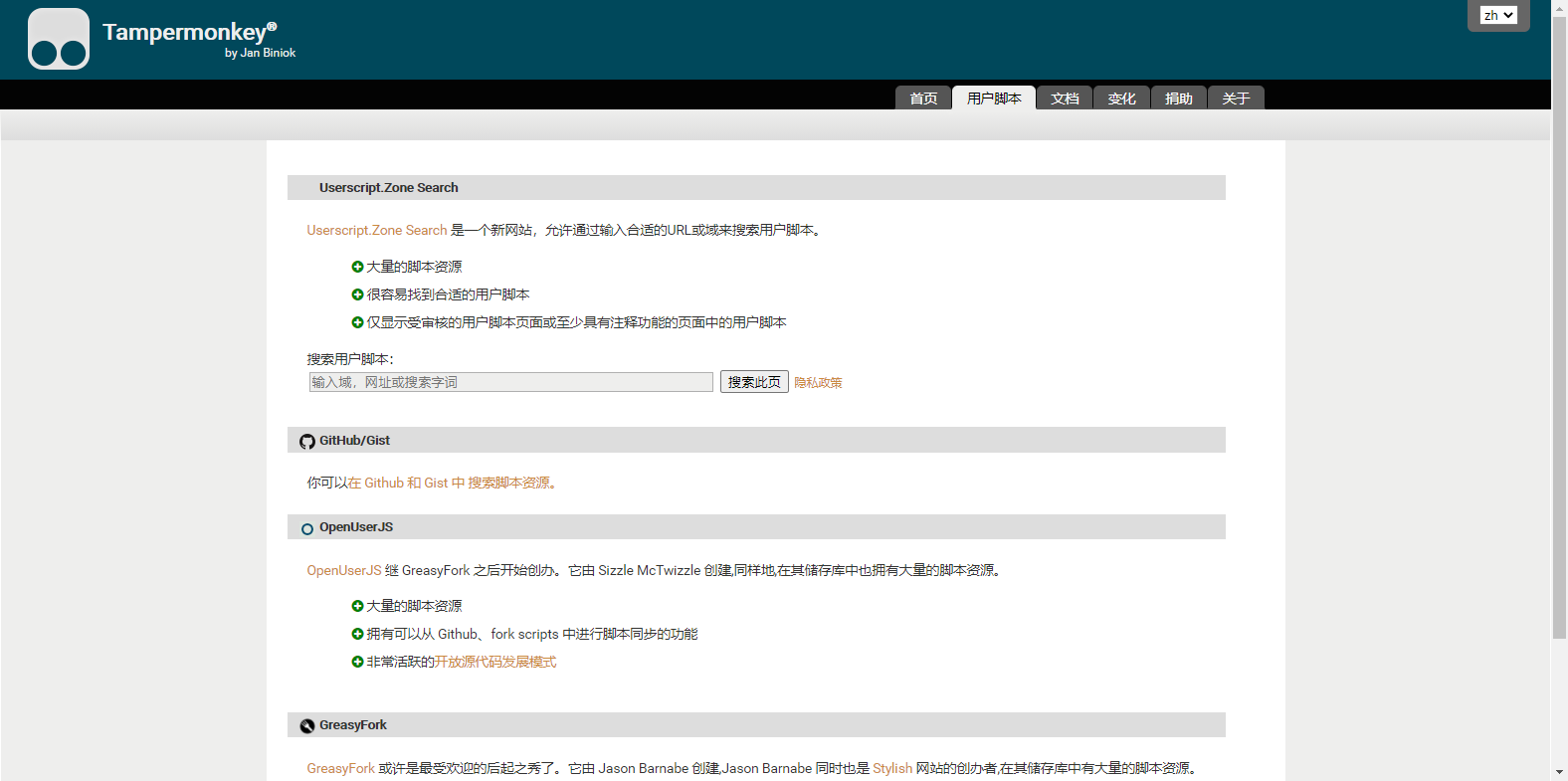Follow the Userscript.Zone Search link
Image resolution: width=1568 pixels, height=781 pixels.
(x=377, y=230)
